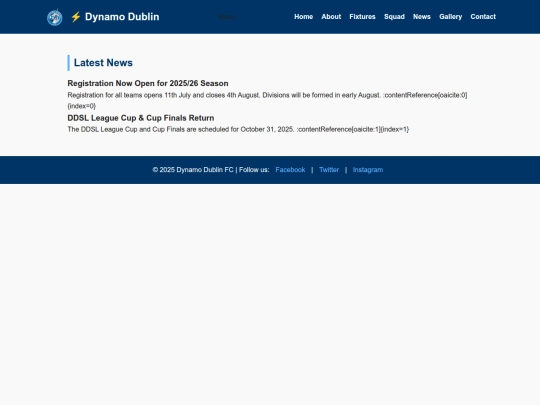Follow the Twitter footer link
Screen dimensions: 540x405
[x=329, y=170]
